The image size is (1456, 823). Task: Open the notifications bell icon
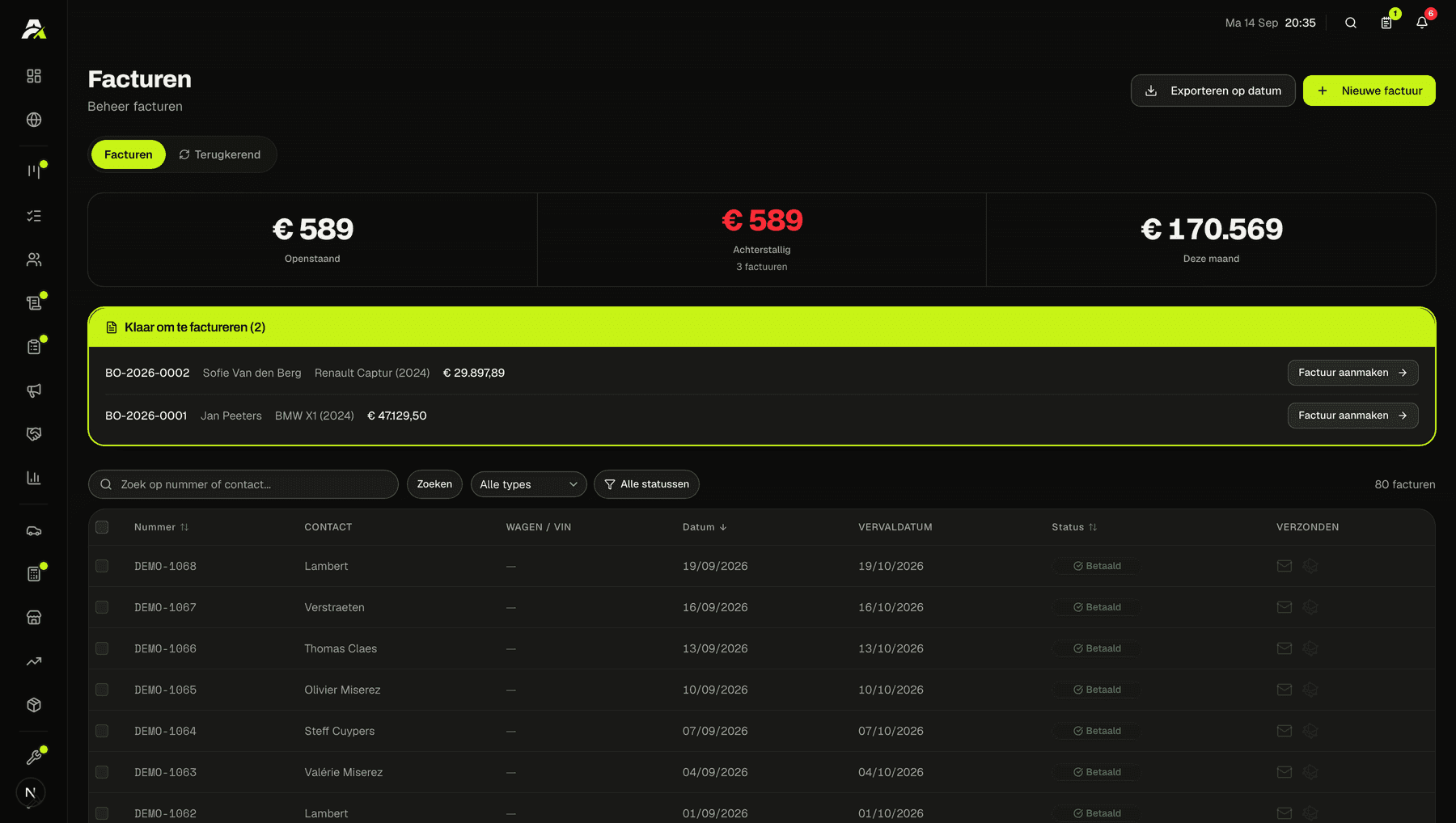point(1422,23)
